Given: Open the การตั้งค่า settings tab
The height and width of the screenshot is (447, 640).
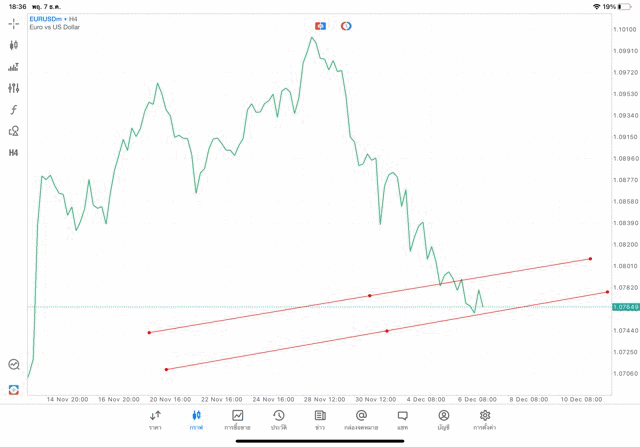Looking at the screenshot, I should (x=485, y=420).
